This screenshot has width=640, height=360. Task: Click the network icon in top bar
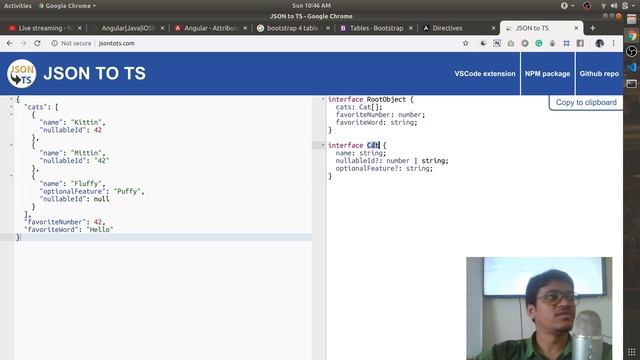pyautogui.click(x=603, y=6)
